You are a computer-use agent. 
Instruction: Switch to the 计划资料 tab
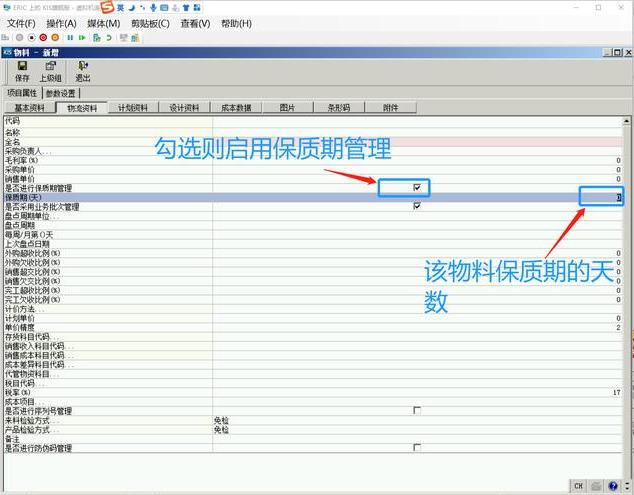coord(133,108)
